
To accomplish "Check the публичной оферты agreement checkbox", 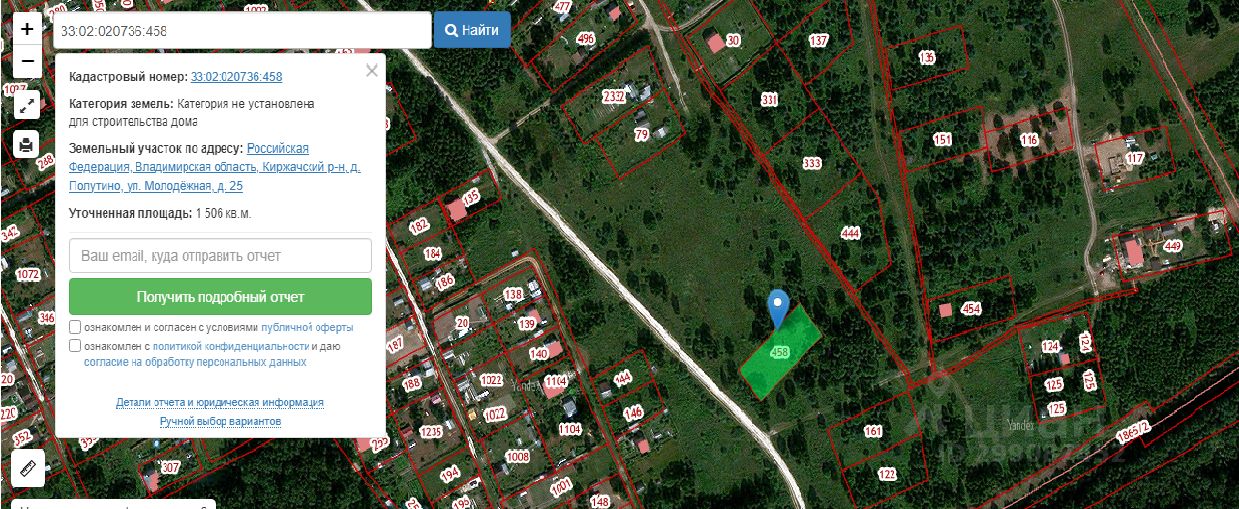I will click(76, 327).
